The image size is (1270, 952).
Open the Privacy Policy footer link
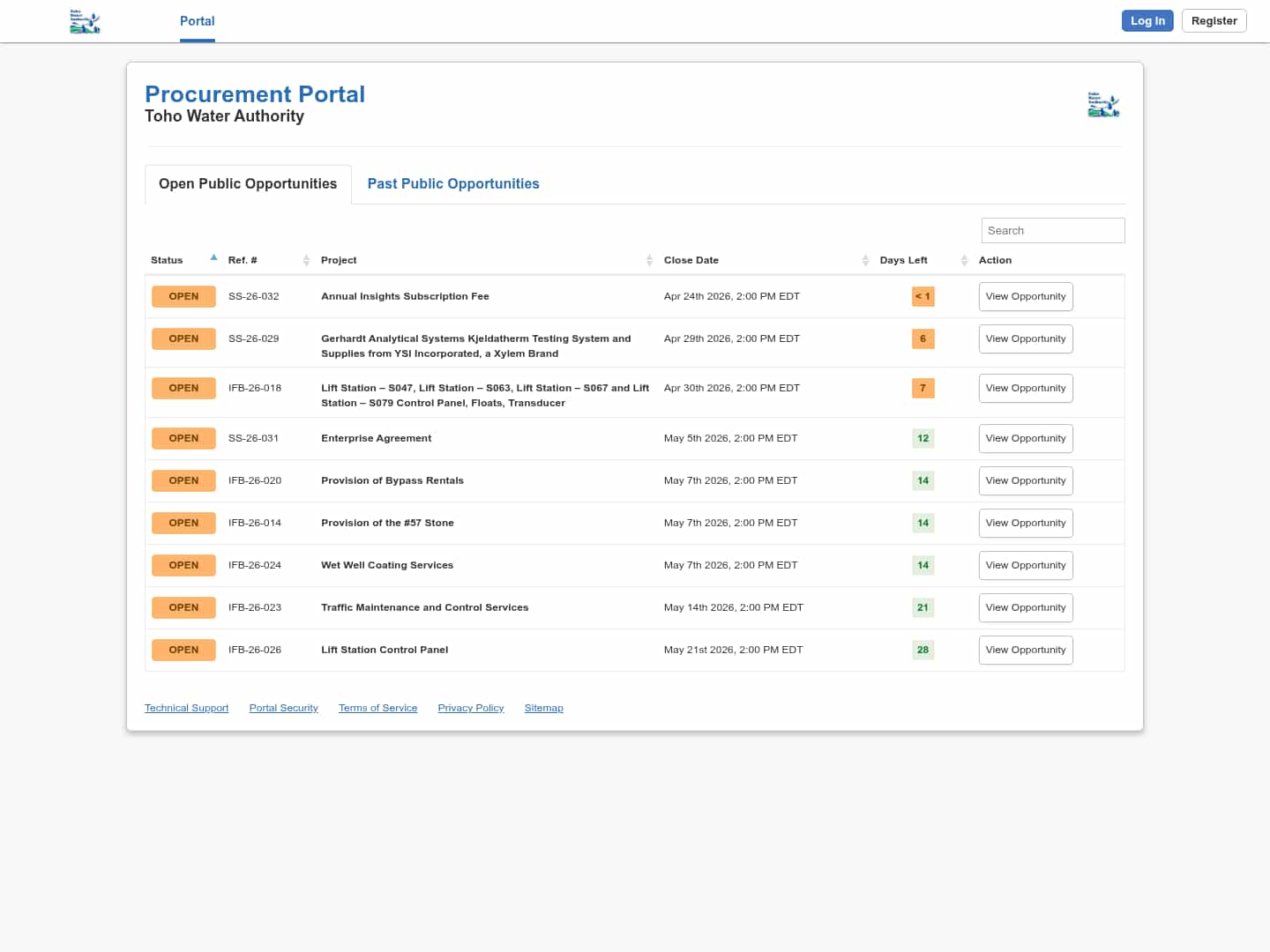pos(470,708)
